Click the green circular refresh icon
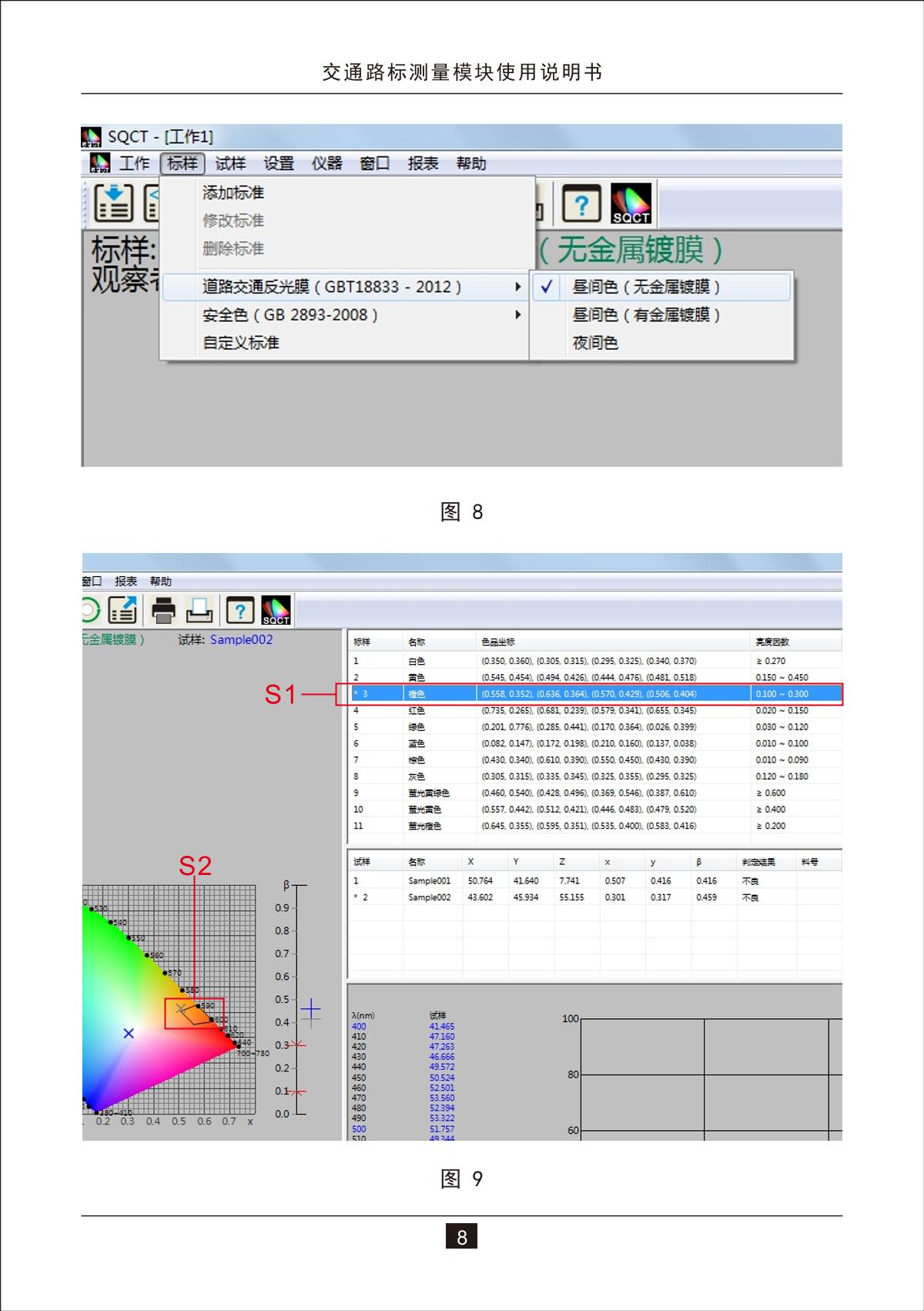 [89, 610]
